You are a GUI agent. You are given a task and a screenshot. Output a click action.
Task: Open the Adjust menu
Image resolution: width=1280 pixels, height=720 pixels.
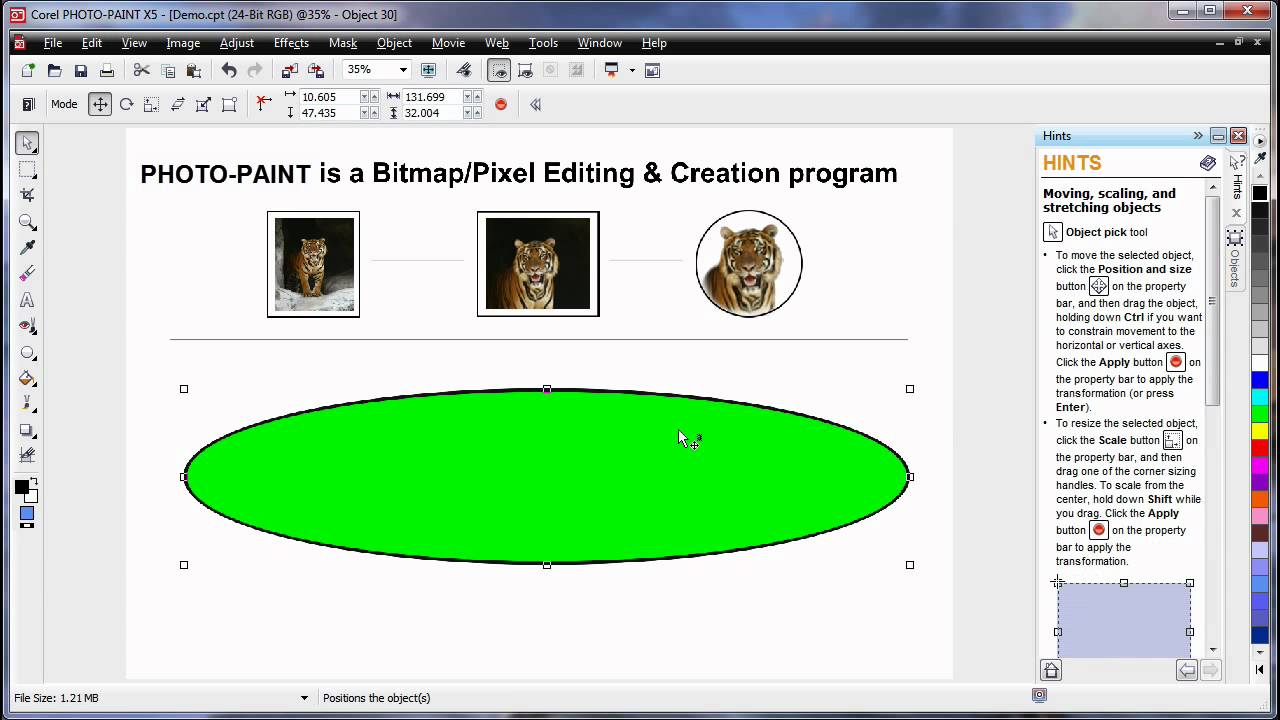[237, 43]
